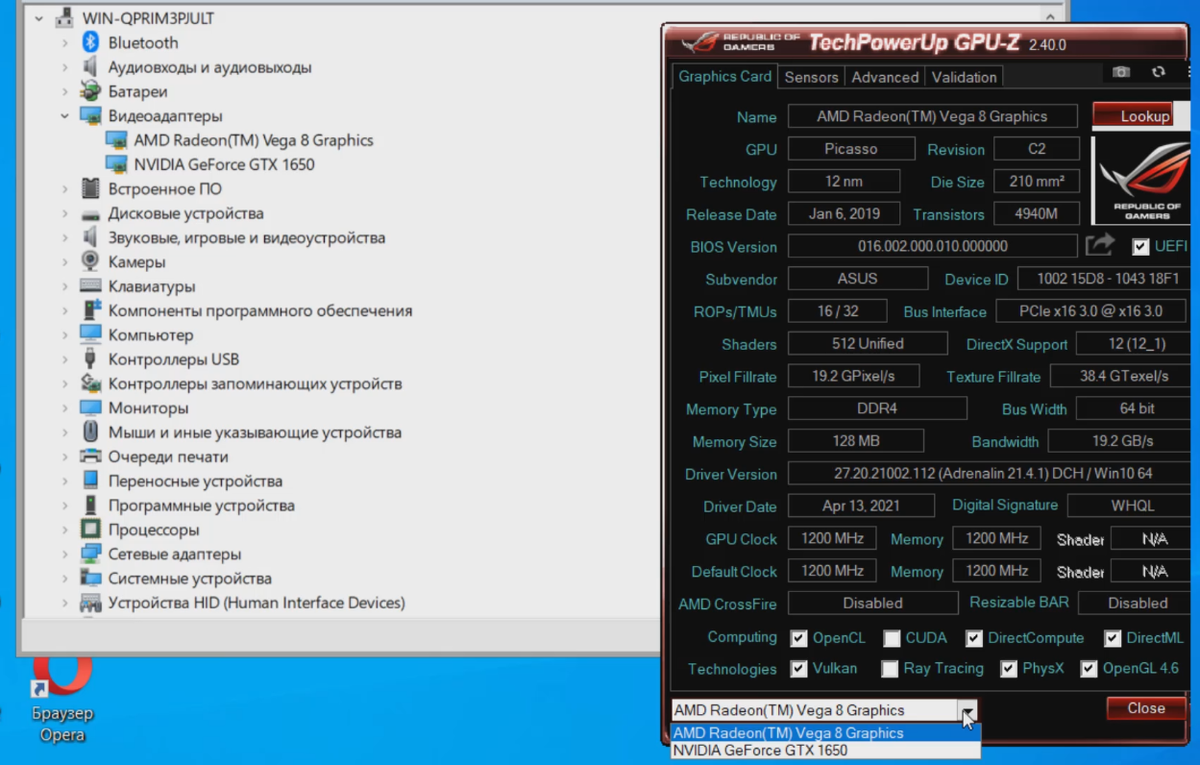
Task: Expand the Процессоры node
Action: [64, 530]
